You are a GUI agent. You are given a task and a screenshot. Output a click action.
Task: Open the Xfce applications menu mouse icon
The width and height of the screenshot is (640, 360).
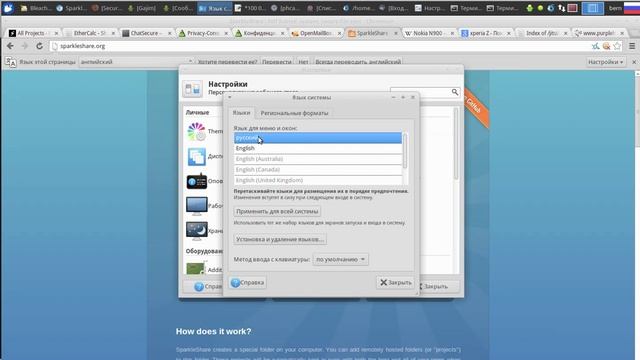click(x=8, y=8)
